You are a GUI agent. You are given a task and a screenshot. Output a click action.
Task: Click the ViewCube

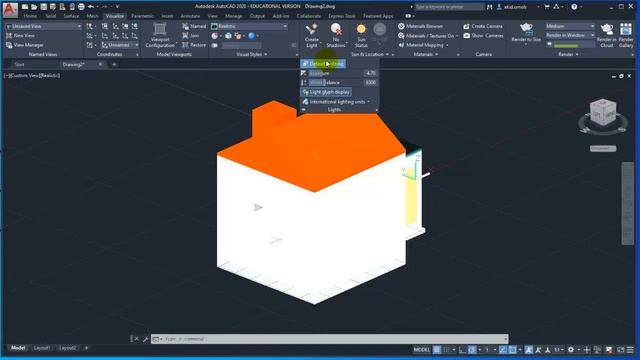click(x=603, y=113)
